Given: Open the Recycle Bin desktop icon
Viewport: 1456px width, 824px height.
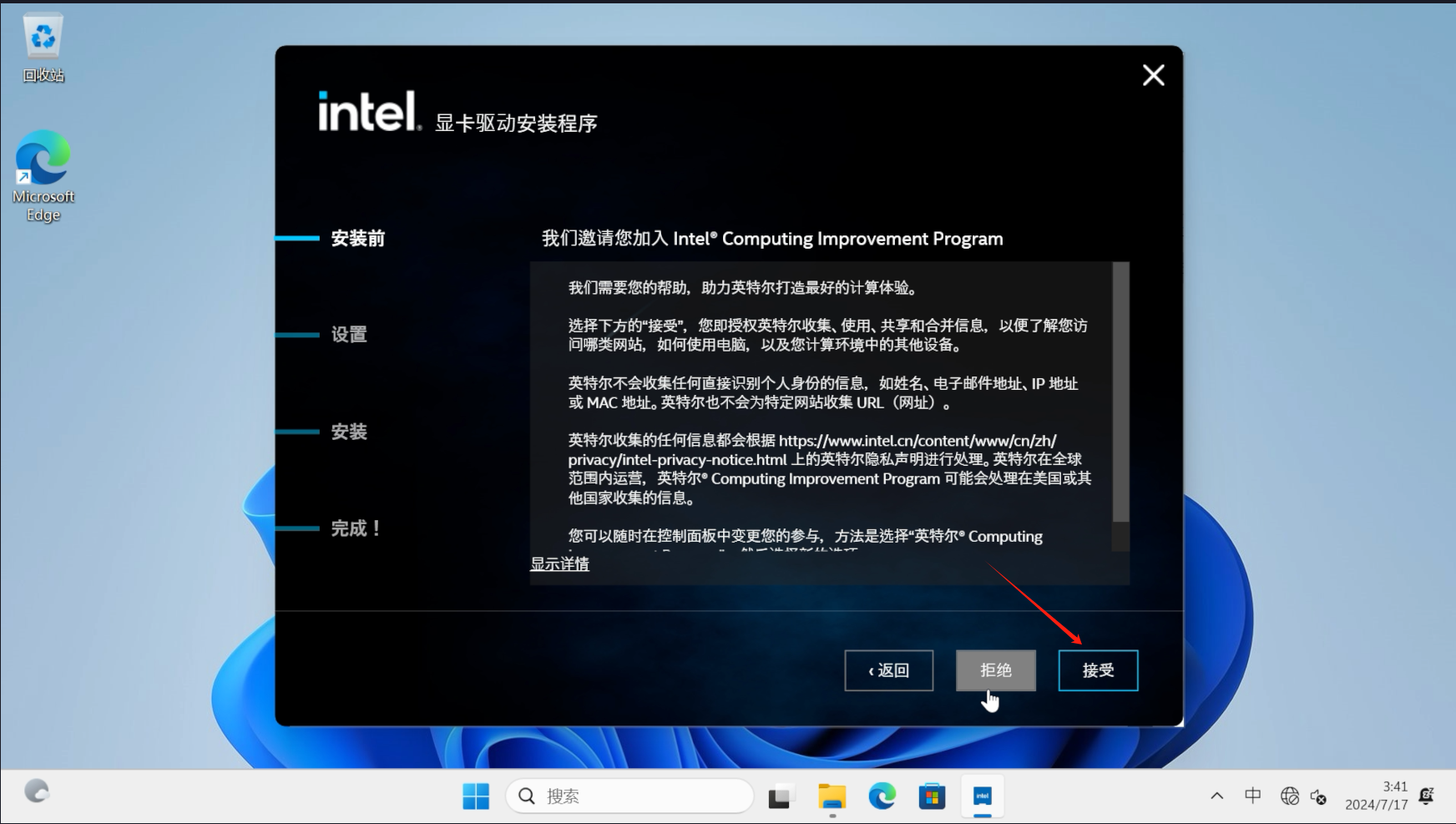Looking at the screenshot, I should tap(43, 48).
